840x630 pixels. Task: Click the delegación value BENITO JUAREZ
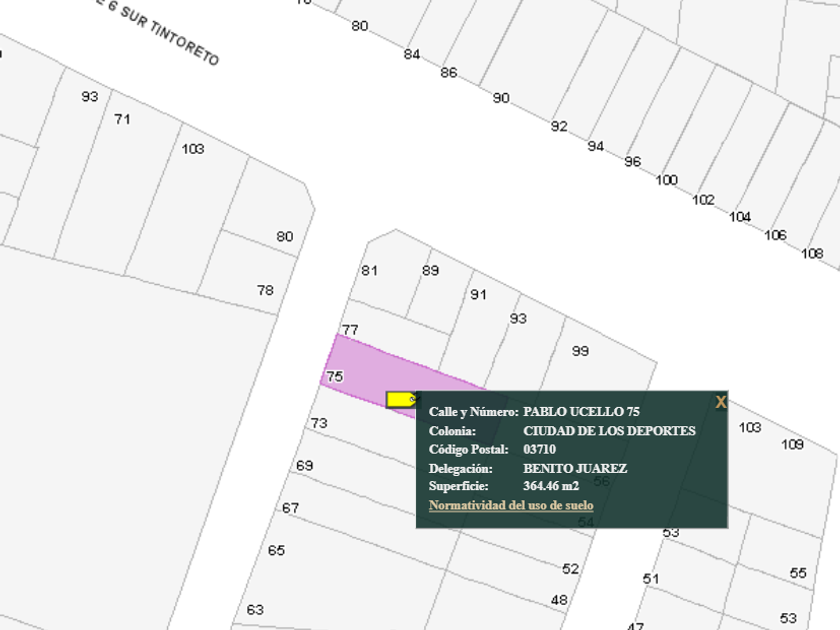[x=575, y=468]
